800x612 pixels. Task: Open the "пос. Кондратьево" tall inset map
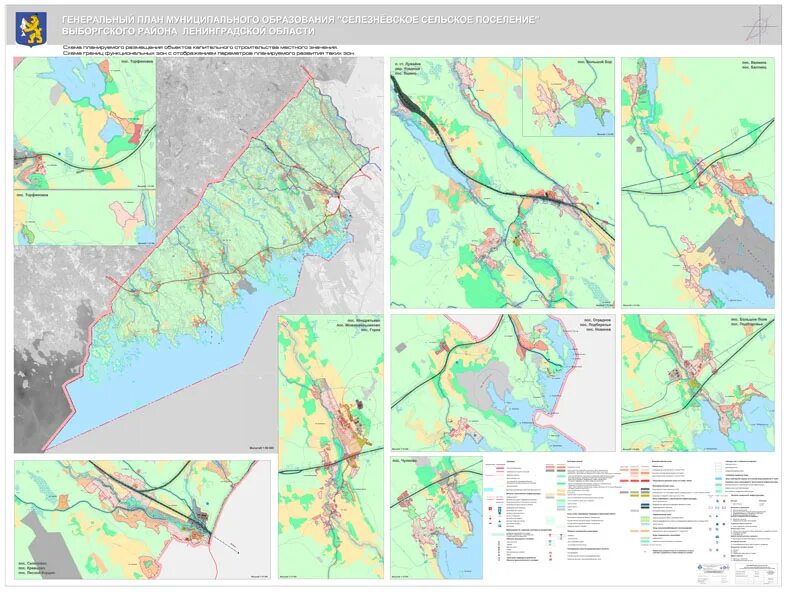click(331, 447)
